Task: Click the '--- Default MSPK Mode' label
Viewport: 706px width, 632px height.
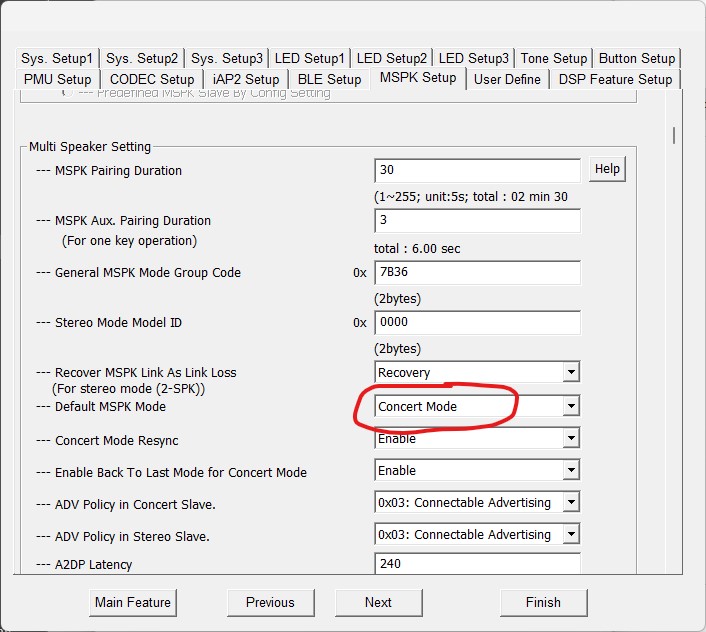Action: pyautogui.click(x=101, y=406)
